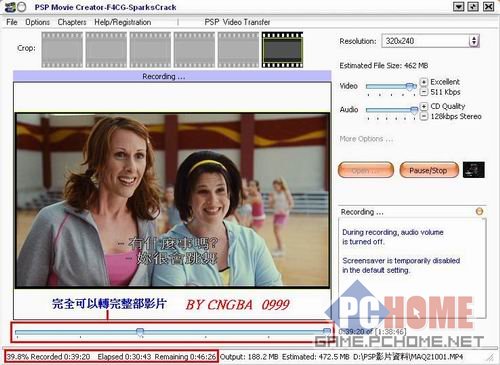The image size is (500, 365).
Task: Close the PSP Movie Creator window
Action: (x=488, y=7)
